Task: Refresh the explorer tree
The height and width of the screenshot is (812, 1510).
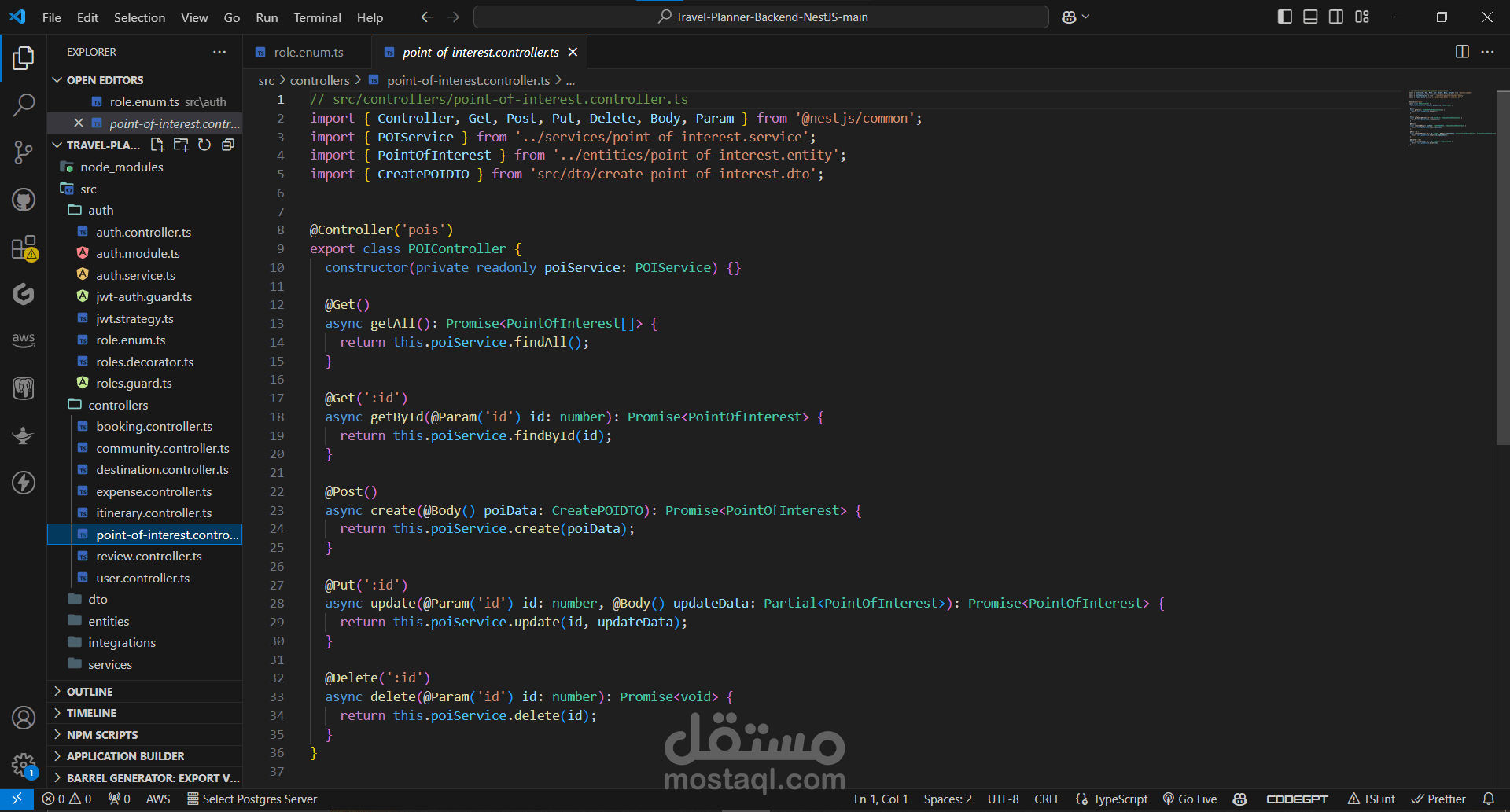Action: (x=204, y=145)
